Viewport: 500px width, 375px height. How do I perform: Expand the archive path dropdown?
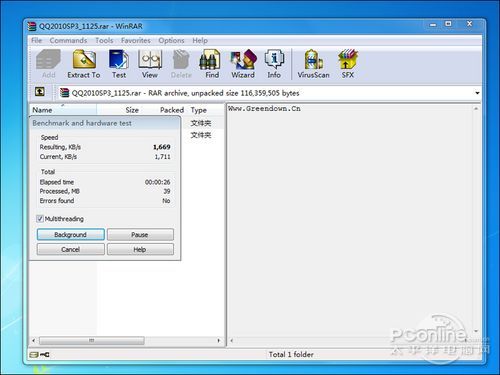click(x=477, y=93)
